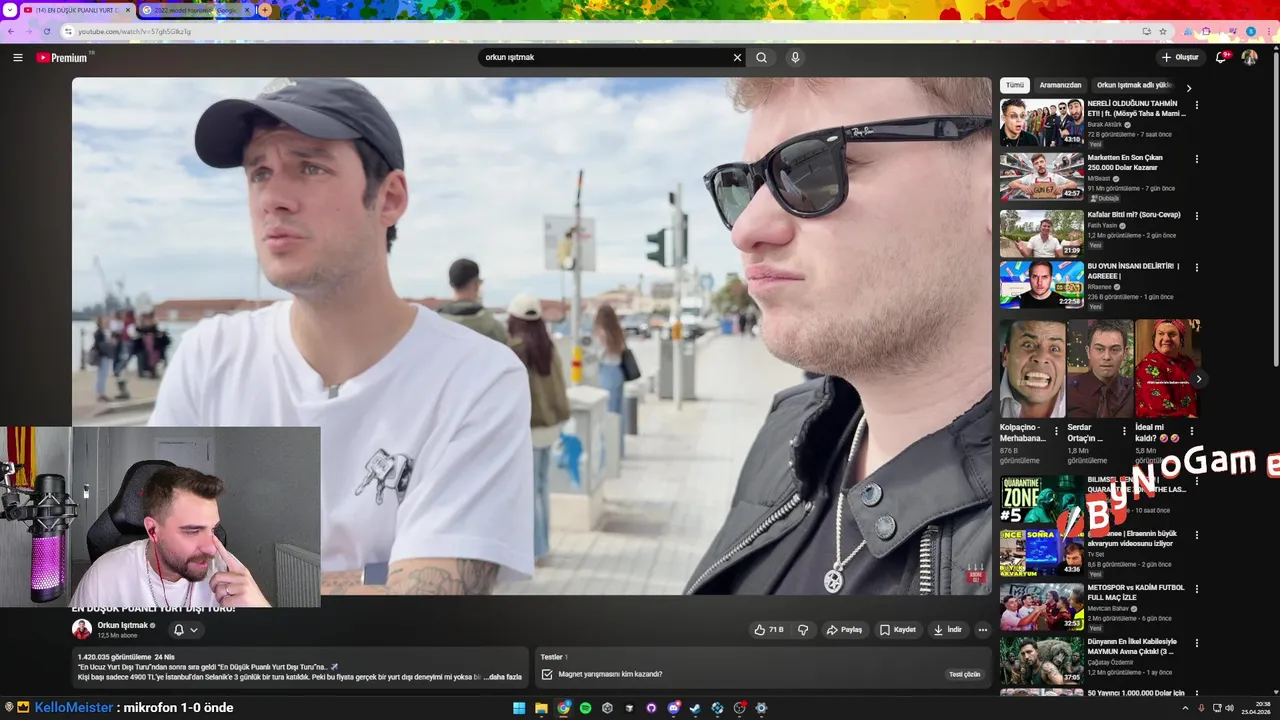Click the Oluştur create button
Screen dimensions: 1280x720
pos(1180,57)
